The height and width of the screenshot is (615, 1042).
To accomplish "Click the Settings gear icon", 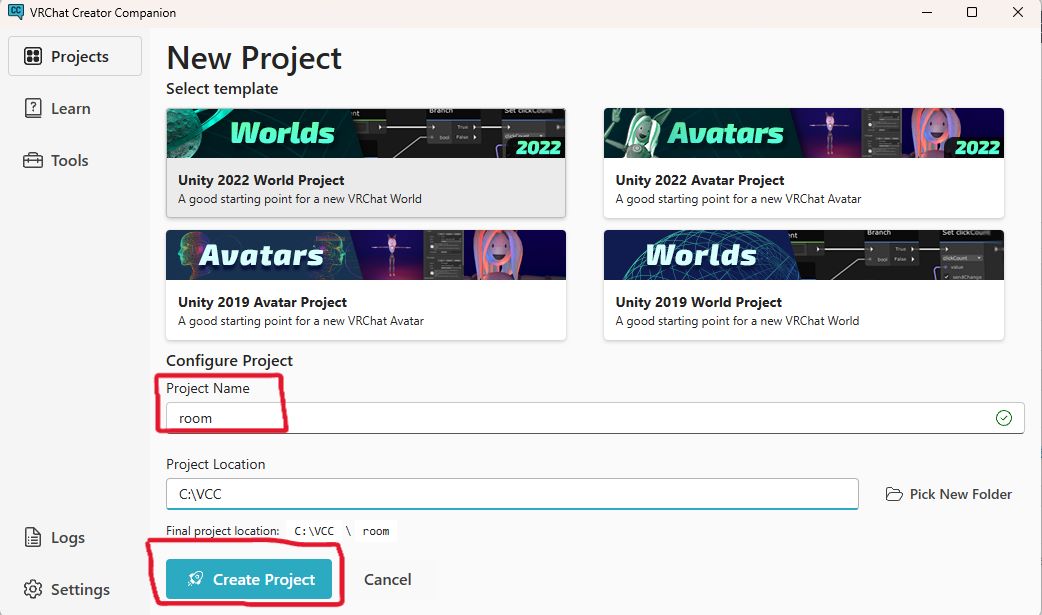I will pyautogui.click(x=33, y=589).
